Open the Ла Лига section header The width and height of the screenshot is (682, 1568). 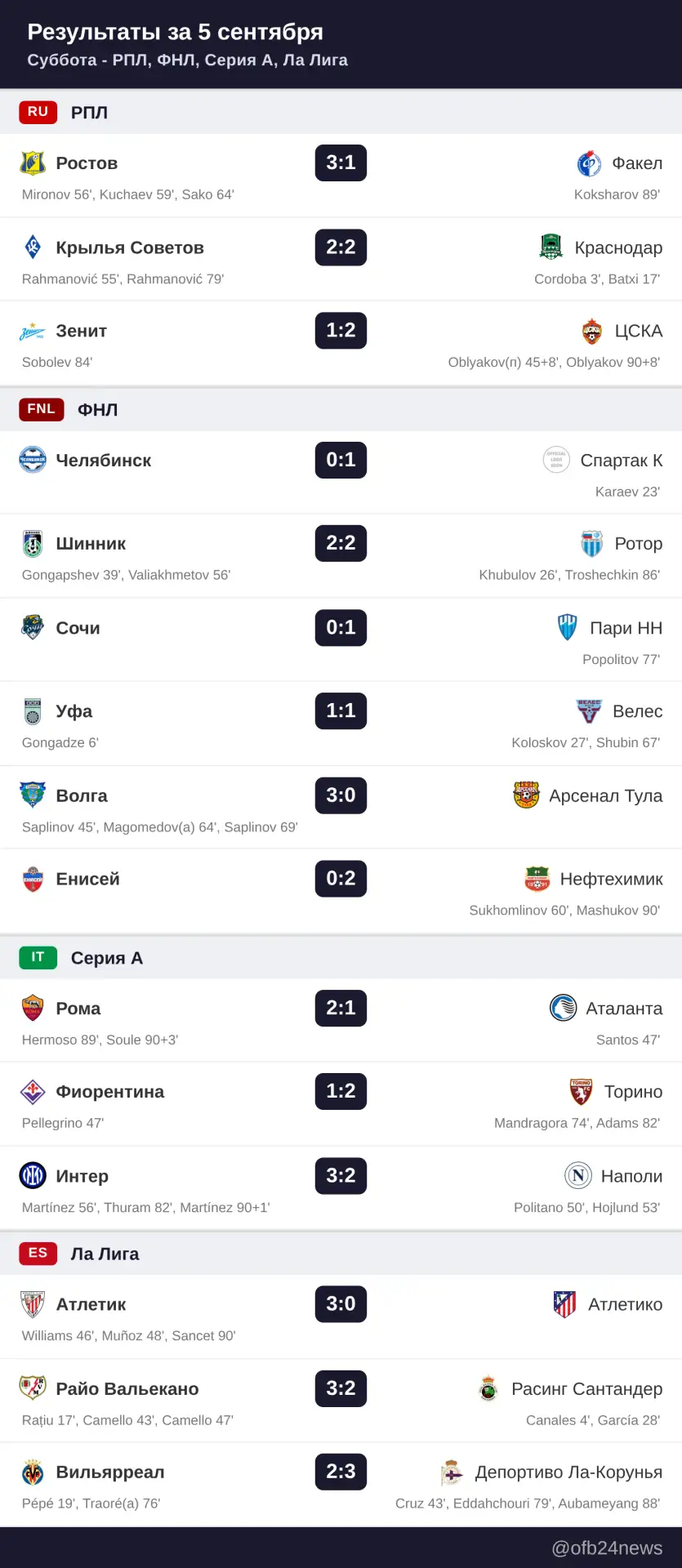[341, 1254]
